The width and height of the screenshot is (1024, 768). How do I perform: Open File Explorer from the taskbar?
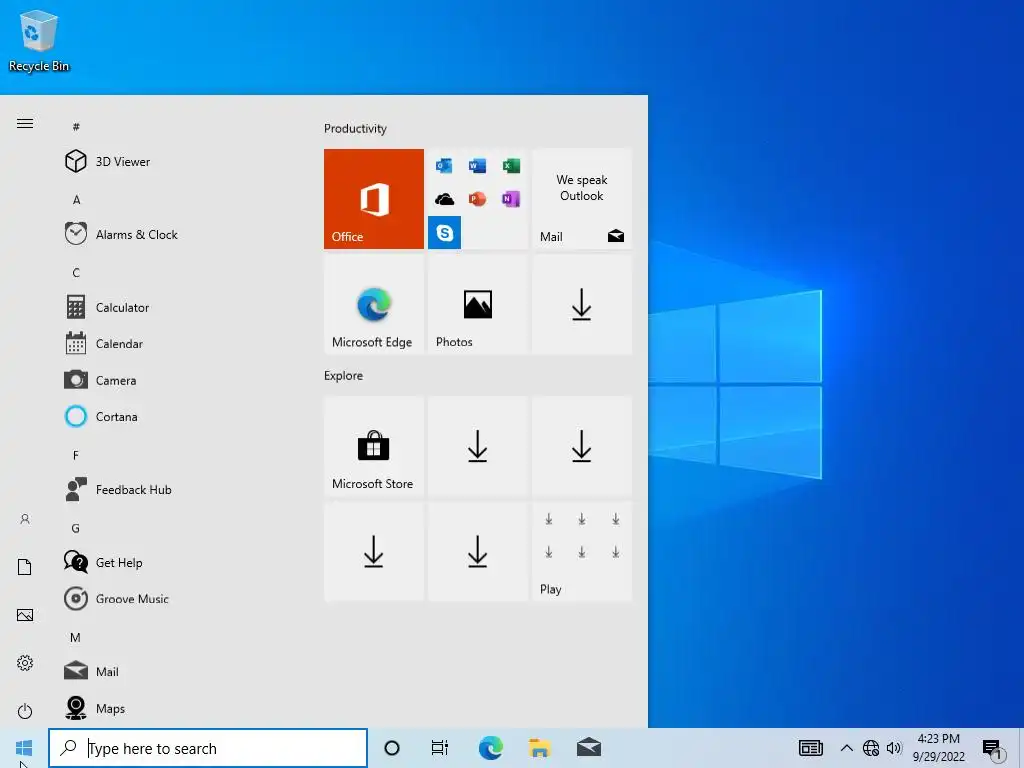539,748
